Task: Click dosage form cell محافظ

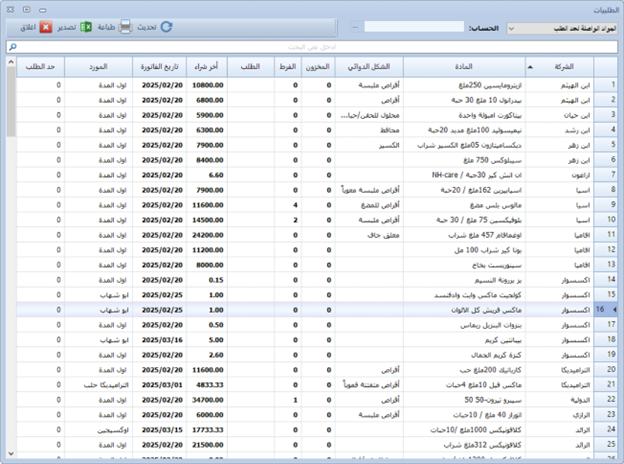Action: tap(369, 130)
